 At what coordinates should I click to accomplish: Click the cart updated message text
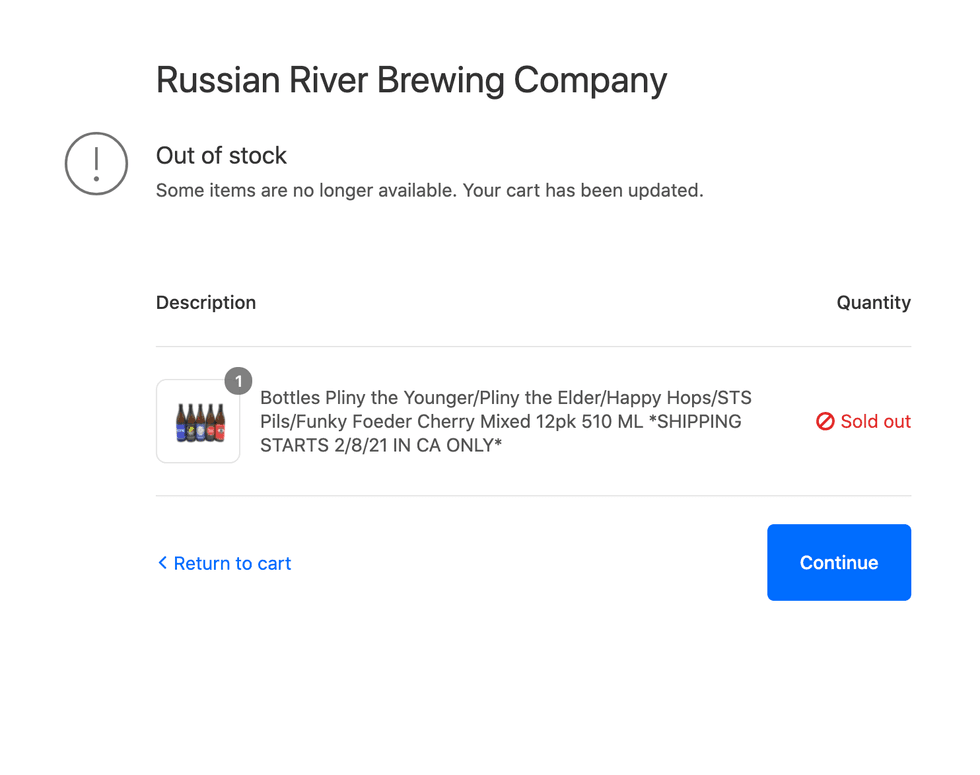429,190
